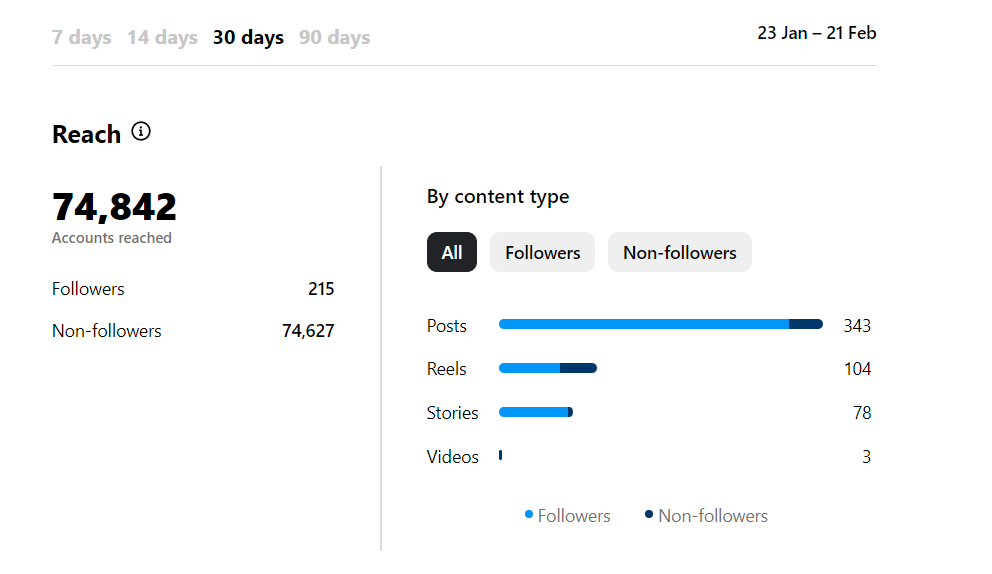The image size is (992, 574).
Task: Click the Stories reach bar
Action: pyautogui.click(x=535, y=412)
